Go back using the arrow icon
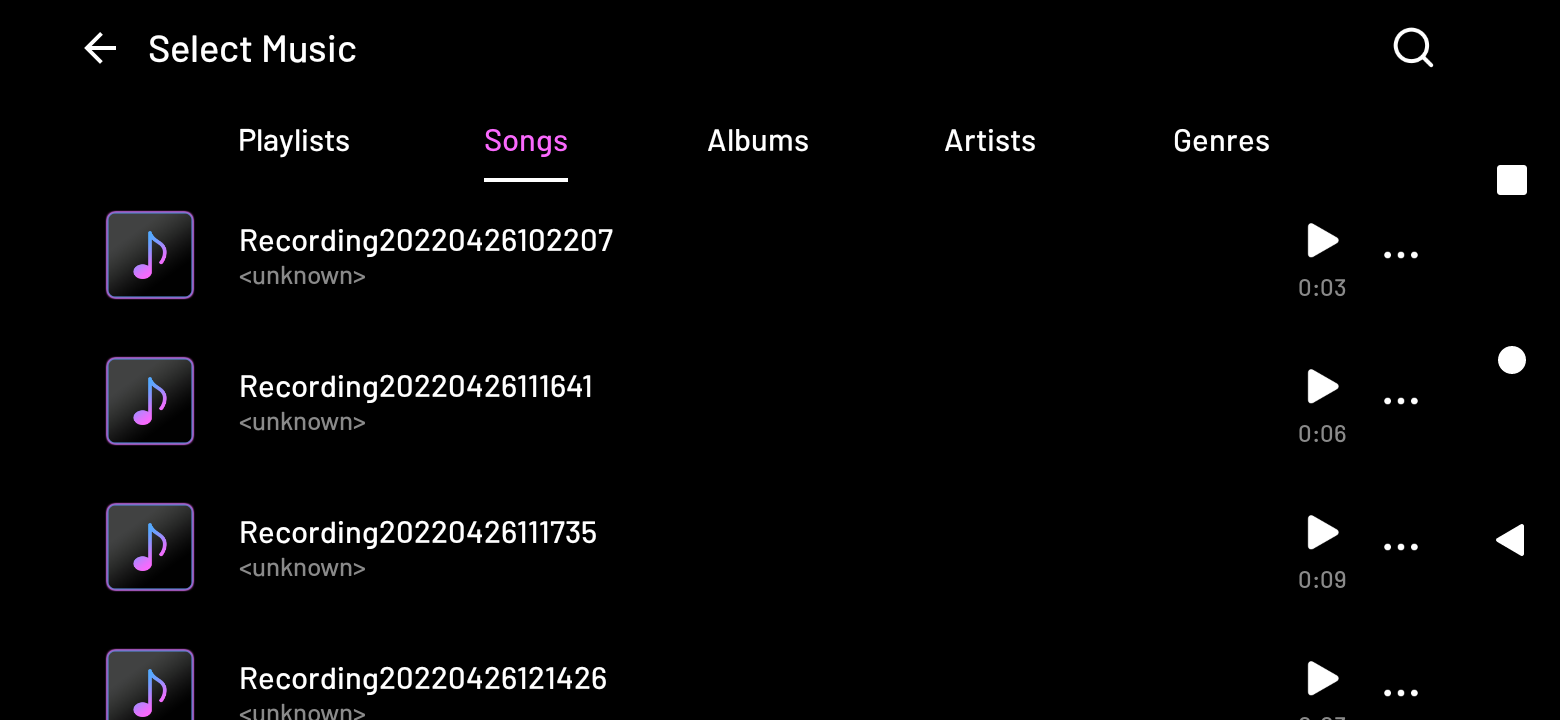The image size is (1560, 720). [x=100, y=48]
